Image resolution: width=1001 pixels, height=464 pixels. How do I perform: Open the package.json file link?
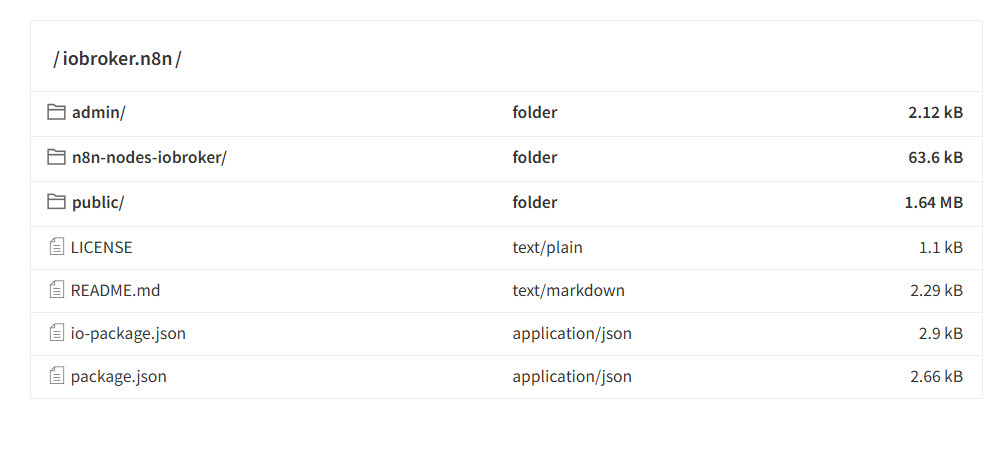click(x=118, y=376)
